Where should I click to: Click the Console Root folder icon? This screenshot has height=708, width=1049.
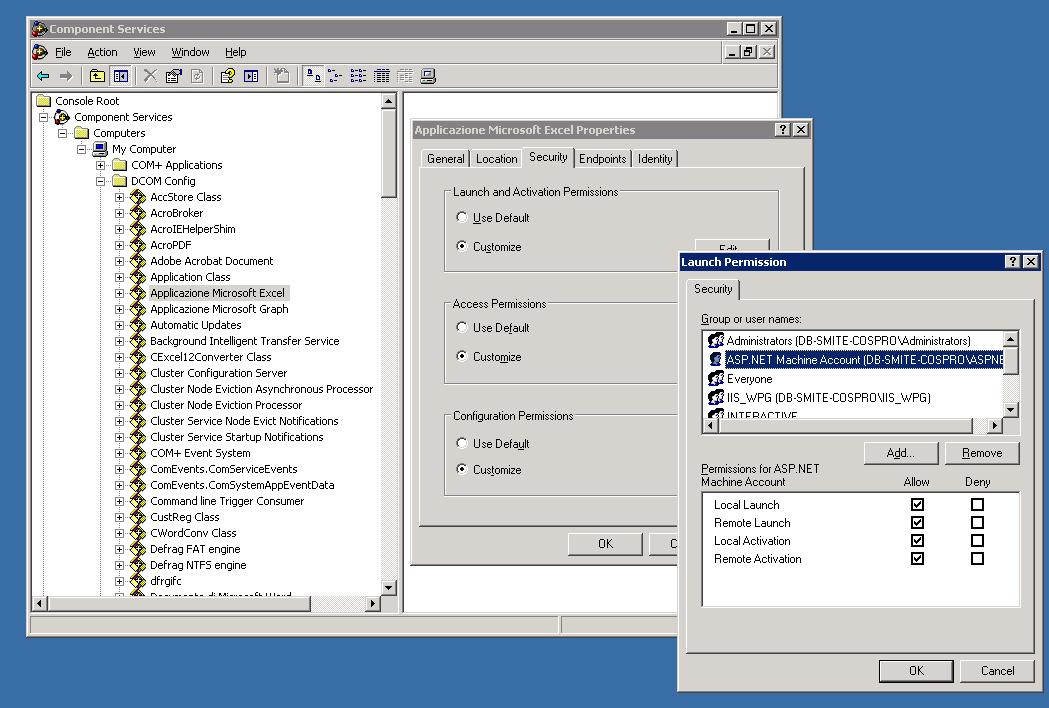(43, 101)
